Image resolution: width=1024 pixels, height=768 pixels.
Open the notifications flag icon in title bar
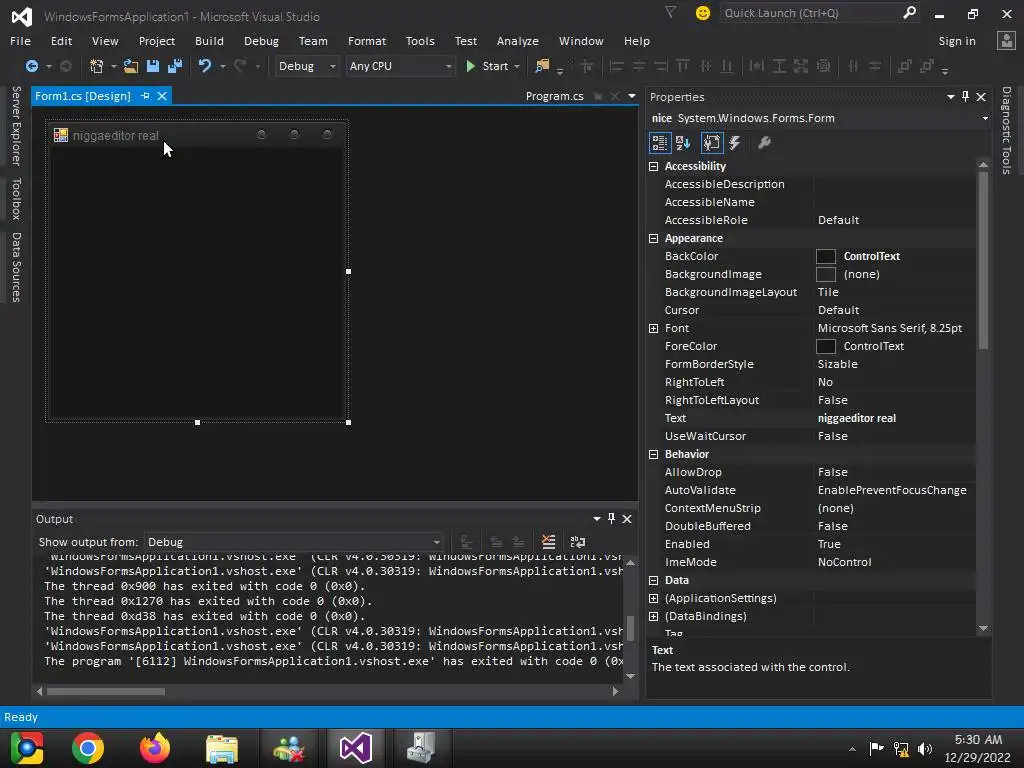pyautogui.click(x=671, y=12)
